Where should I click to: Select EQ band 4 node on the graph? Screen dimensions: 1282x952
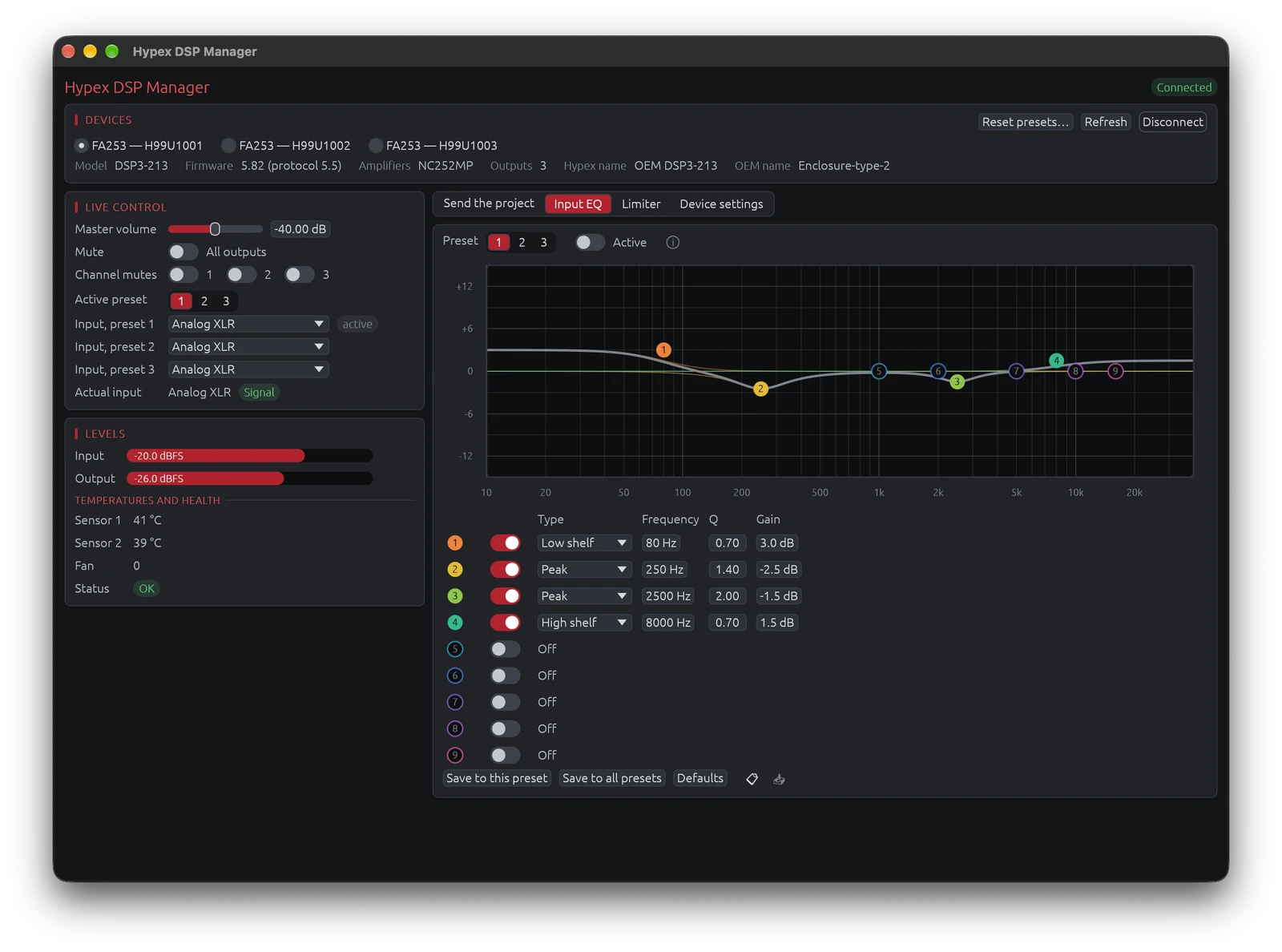point(1056,361)
